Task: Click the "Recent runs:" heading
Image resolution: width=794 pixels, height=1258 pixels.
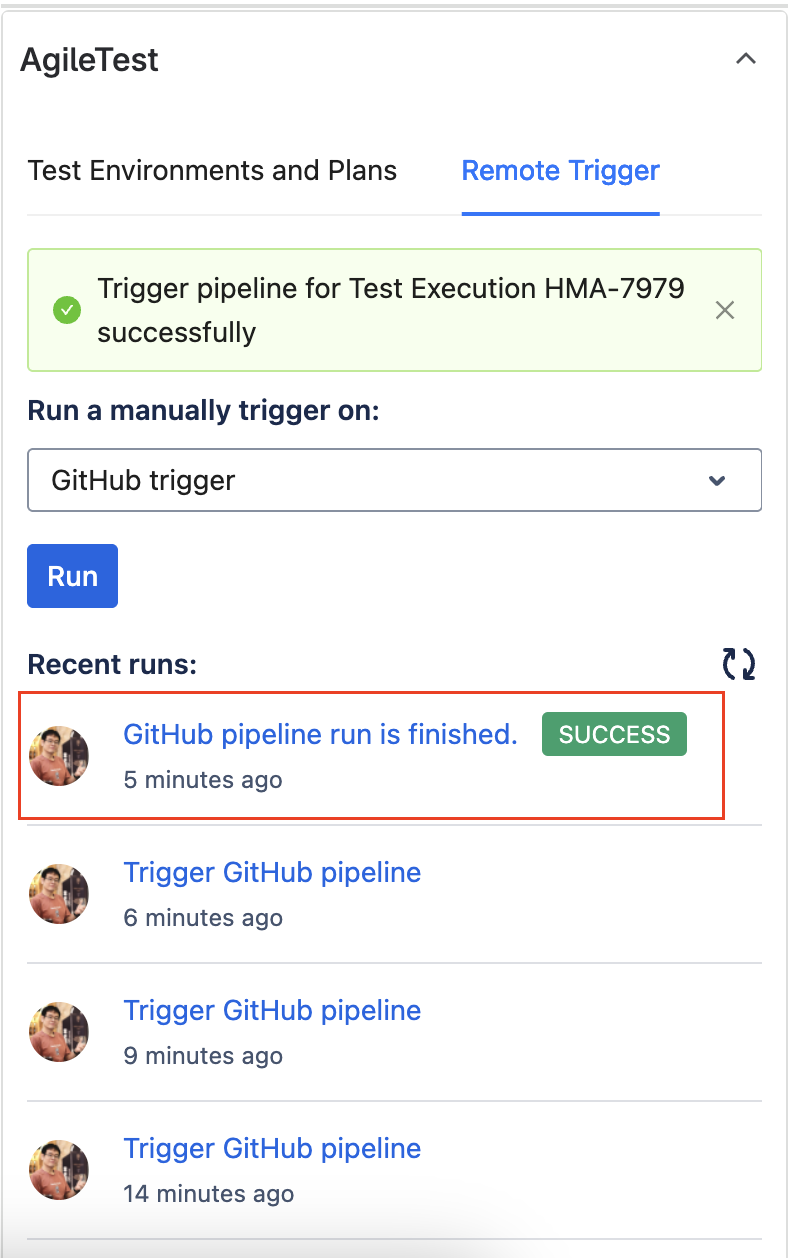Action: 112,665
